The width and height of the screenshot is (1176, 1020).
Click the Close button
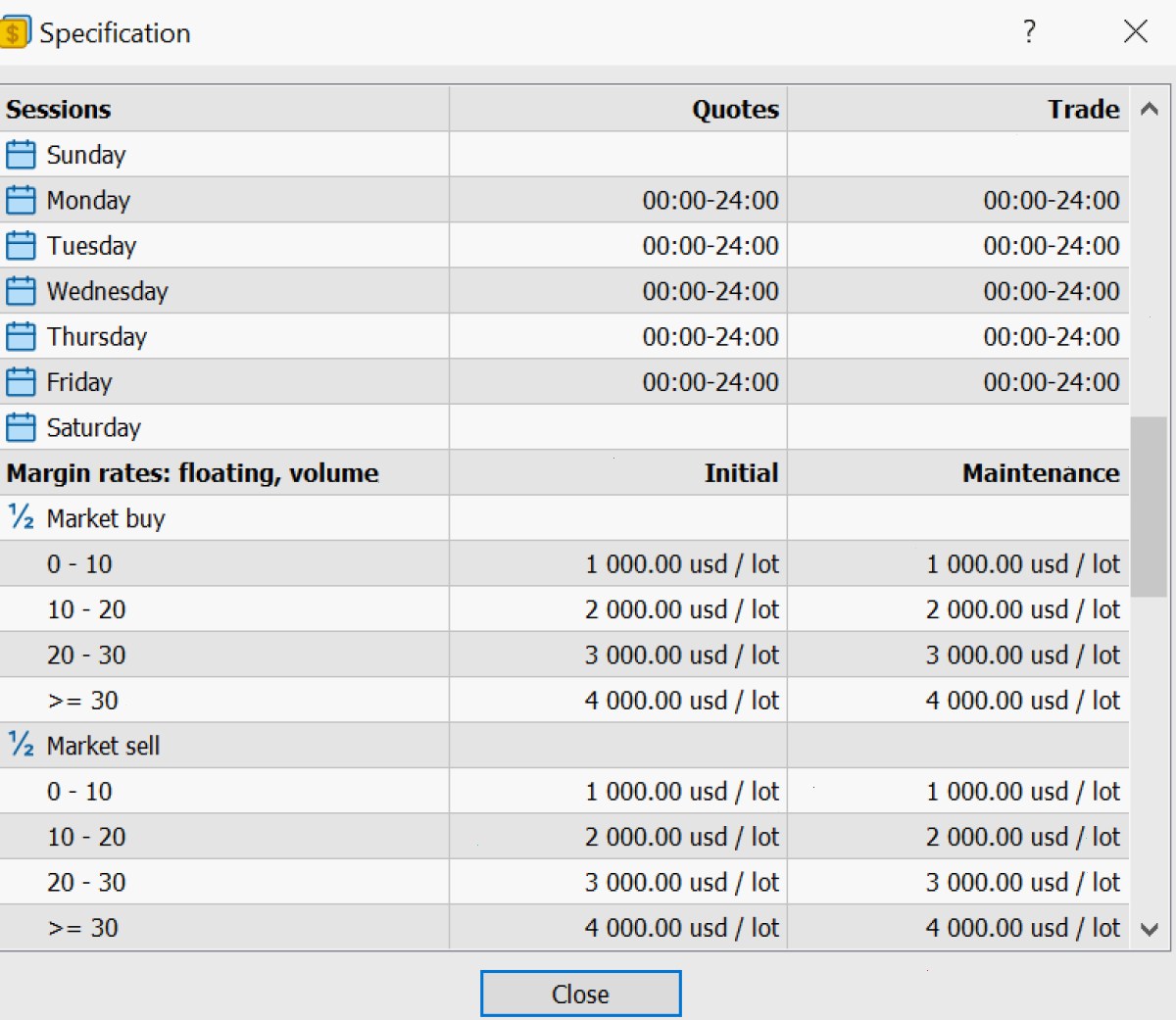pyautogui.click(x=580, y=994)
